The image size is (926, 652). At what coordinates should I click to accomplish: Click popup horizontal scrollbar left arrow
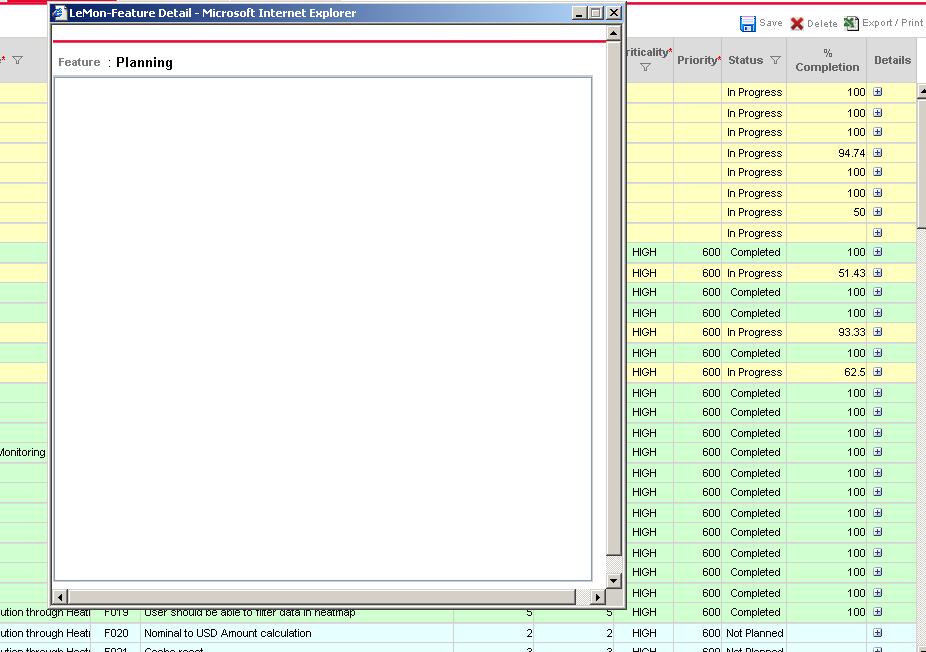point(60,597)
